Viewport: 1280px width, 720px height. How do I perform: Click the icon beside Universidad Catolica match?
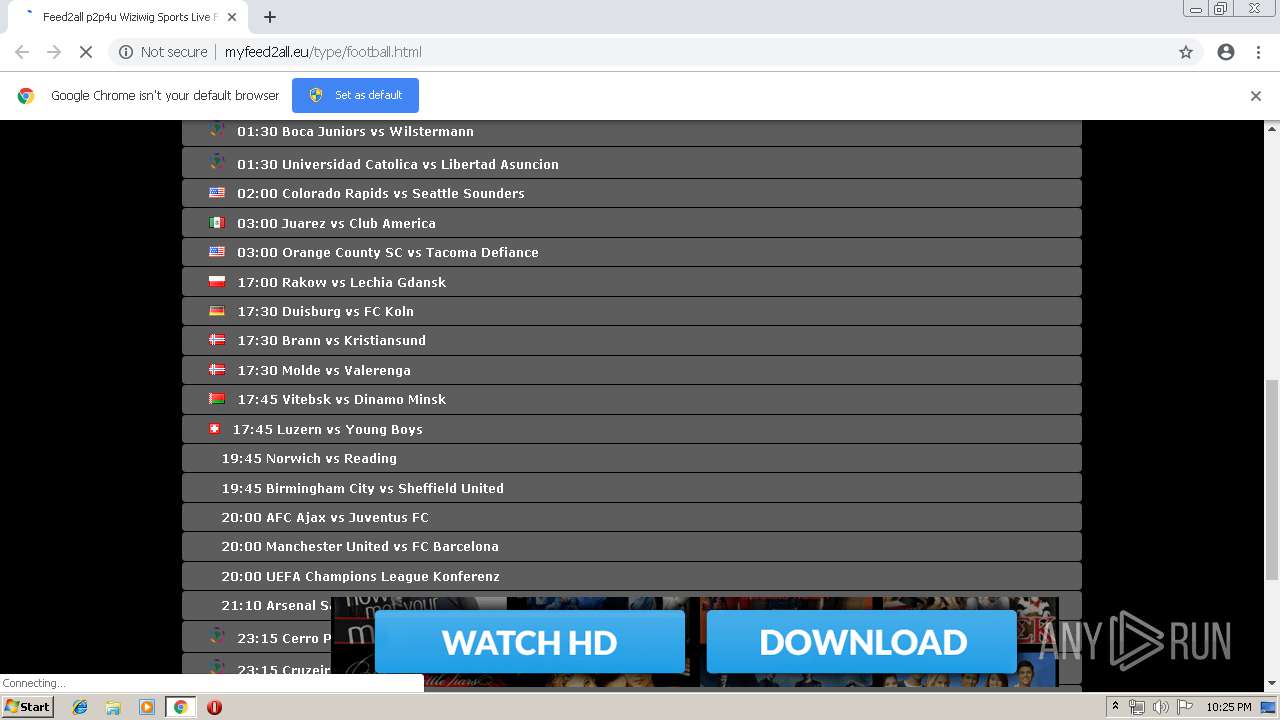pyautogui.click(x=217, y=162)
